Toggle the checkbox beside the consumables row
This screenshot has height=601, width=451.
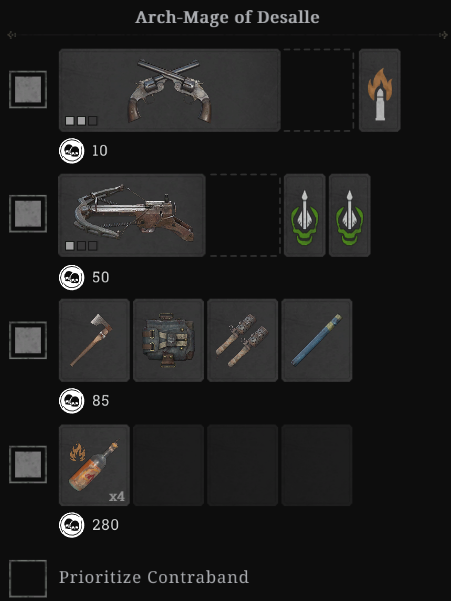[x=28, y=464]
